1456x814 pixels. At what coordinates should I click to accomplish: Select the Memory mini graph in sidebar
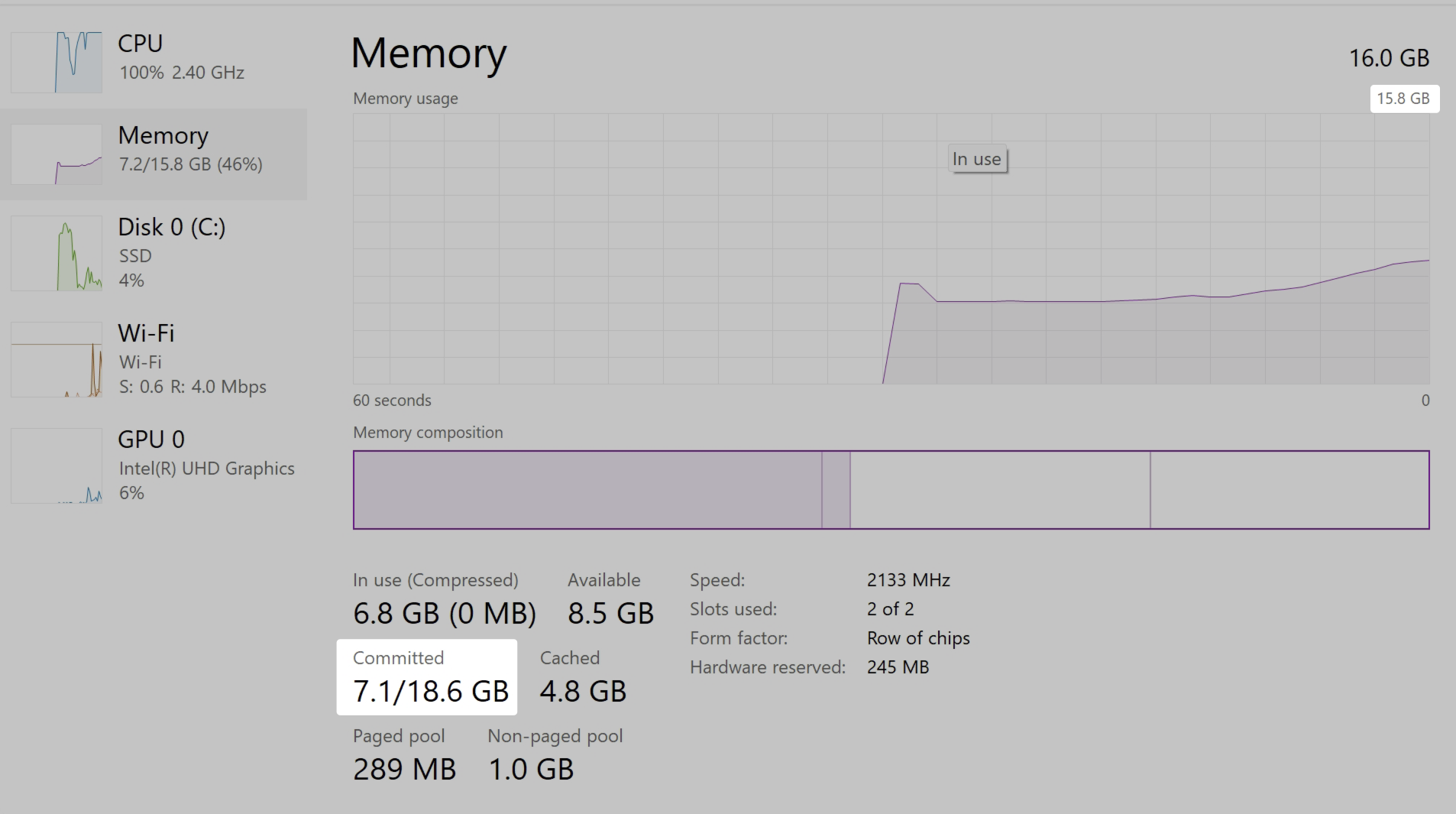[57, 154]
